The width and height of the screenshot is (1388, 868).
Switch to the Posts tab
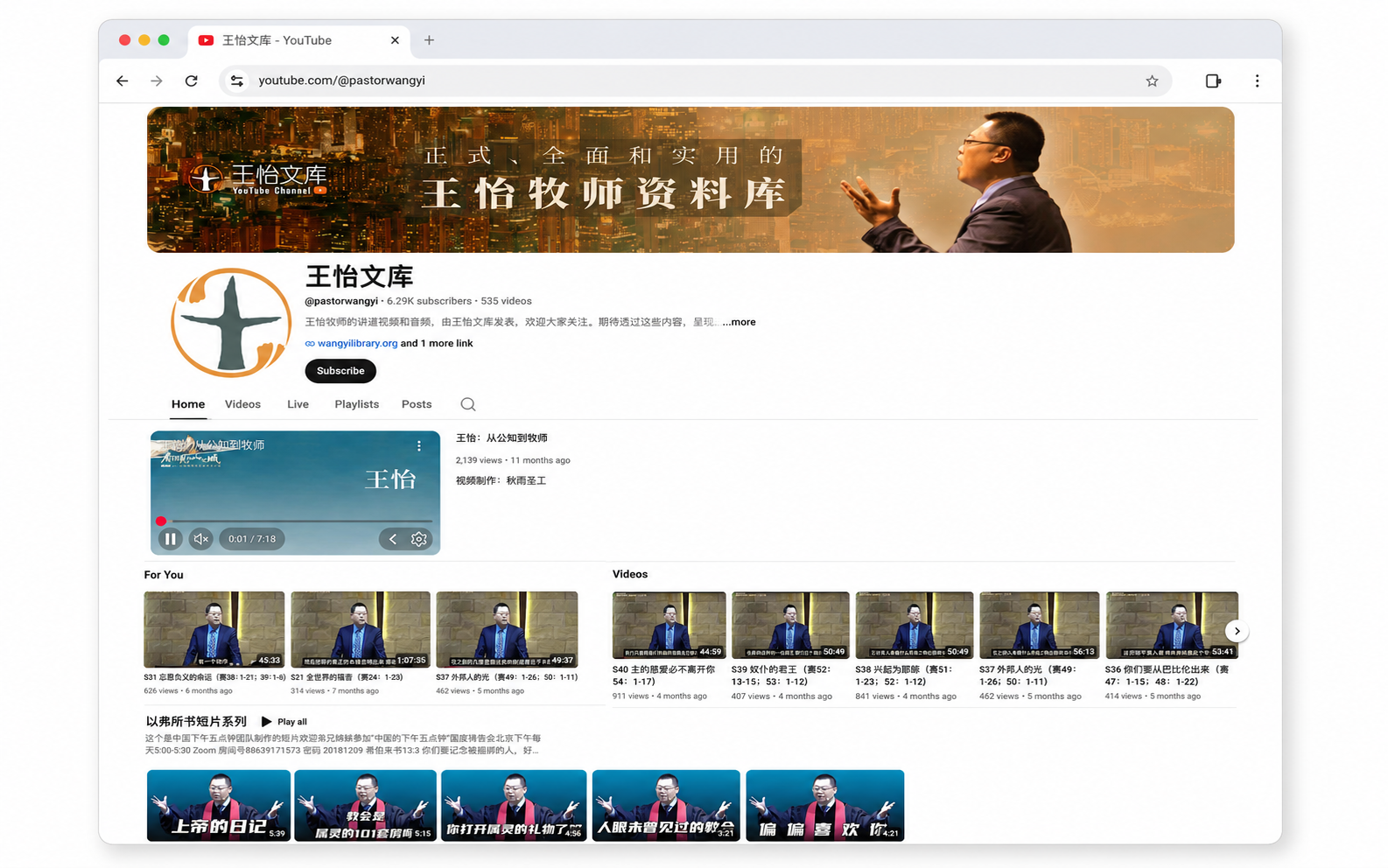click(x=417, y=404)
